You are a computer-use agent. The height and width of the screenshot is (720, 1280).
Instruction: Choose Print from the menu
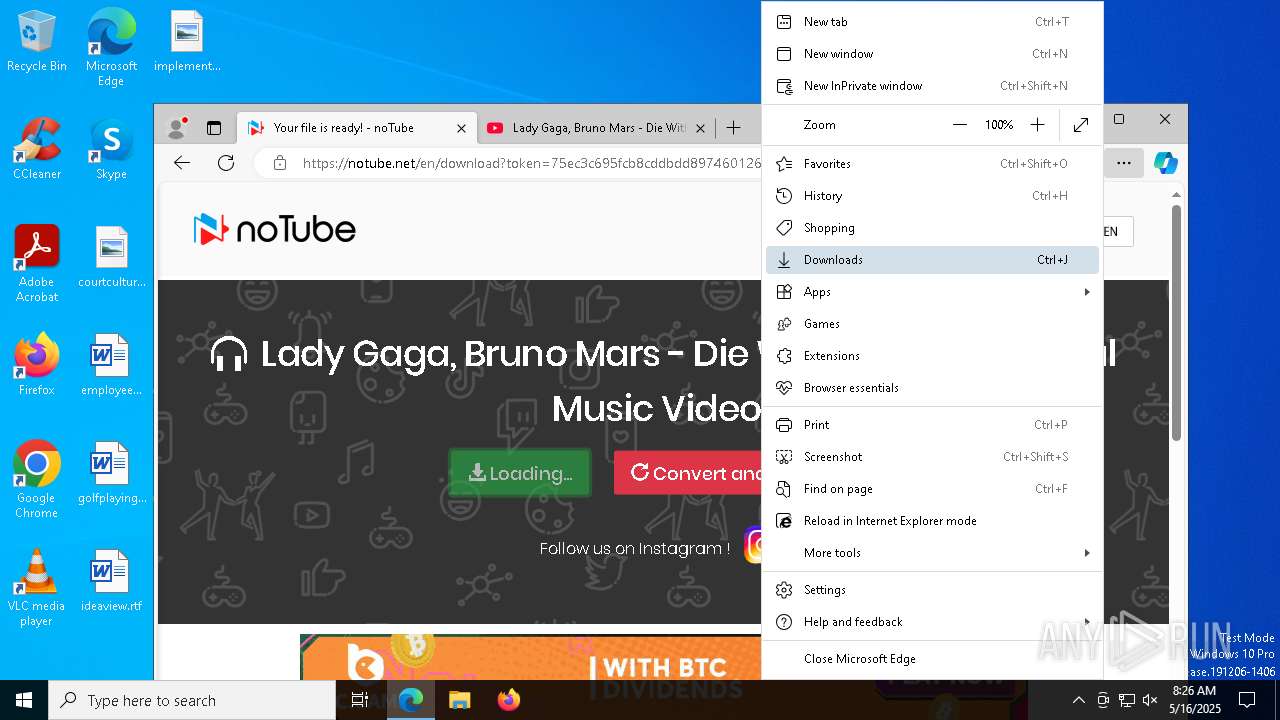(x=932, y=425)
